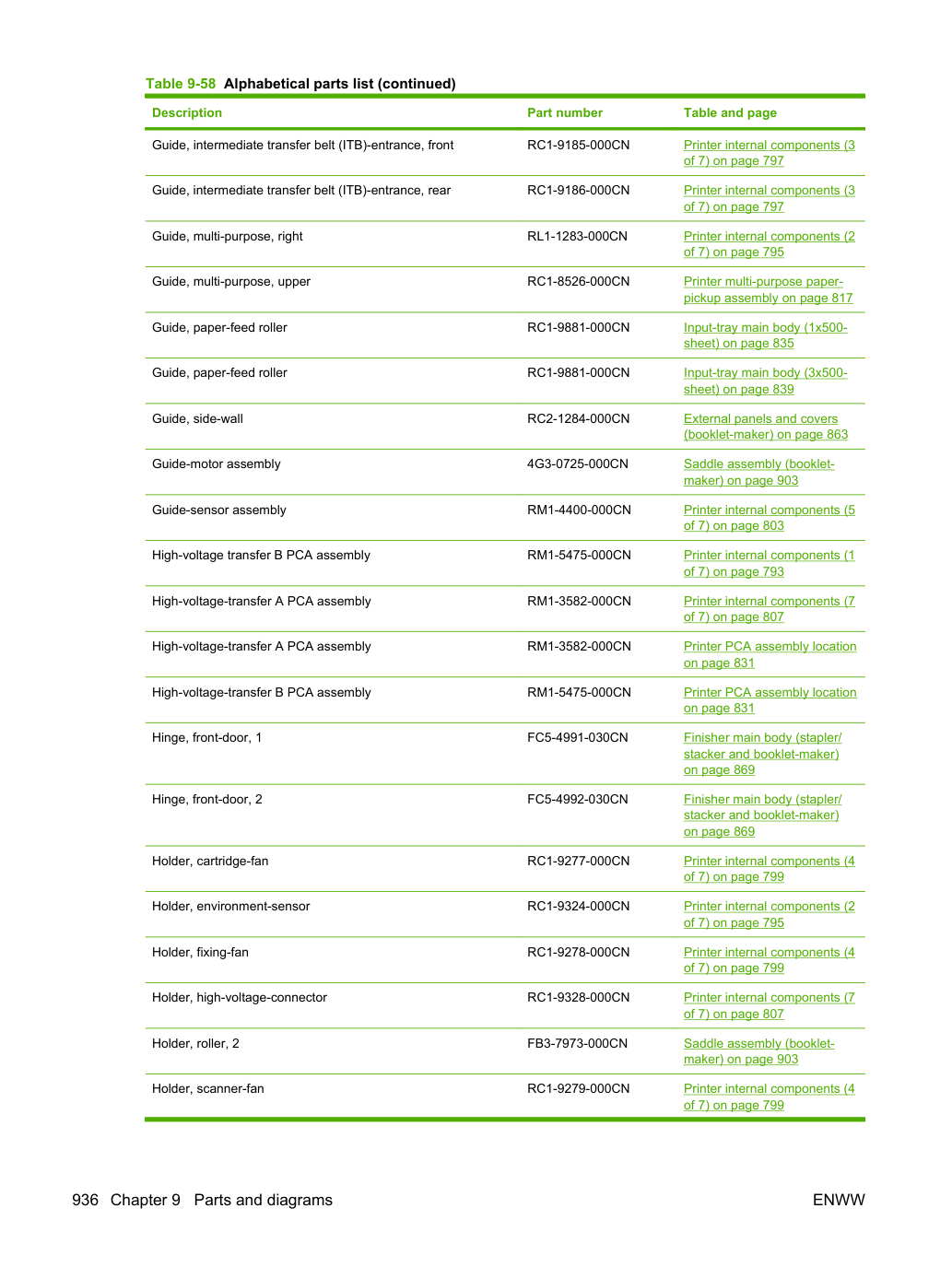Screen dimensions: 952x1267
Task: Open page 799 link for Holder, fixing-fan
Action: tap(770, 960)
